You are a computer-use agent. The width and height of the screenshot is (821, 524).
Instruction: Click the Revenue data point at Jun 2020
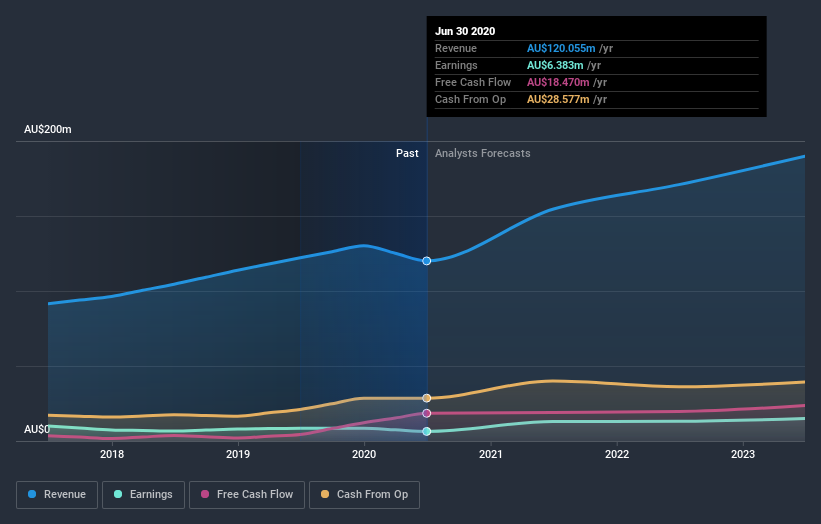tap(427, 261)
